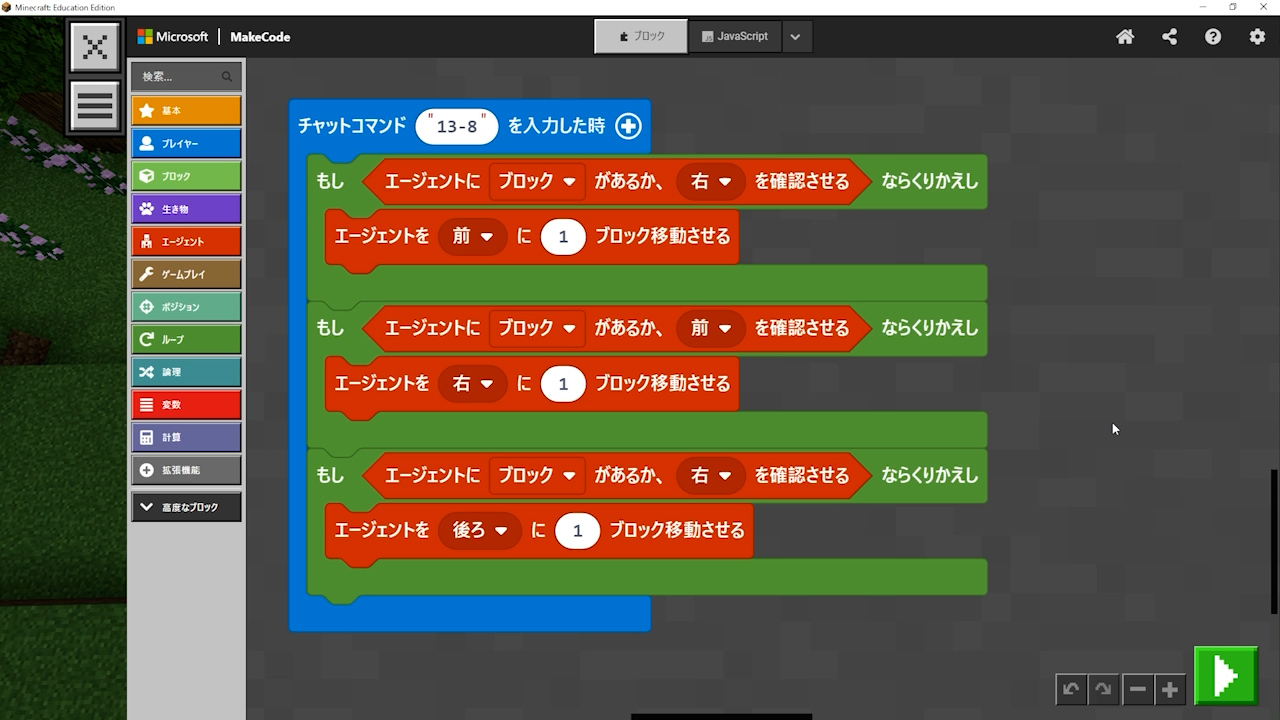Screen dimensions: 1280x720
Task: Click the Undo arrow button
Action: 1071,689
